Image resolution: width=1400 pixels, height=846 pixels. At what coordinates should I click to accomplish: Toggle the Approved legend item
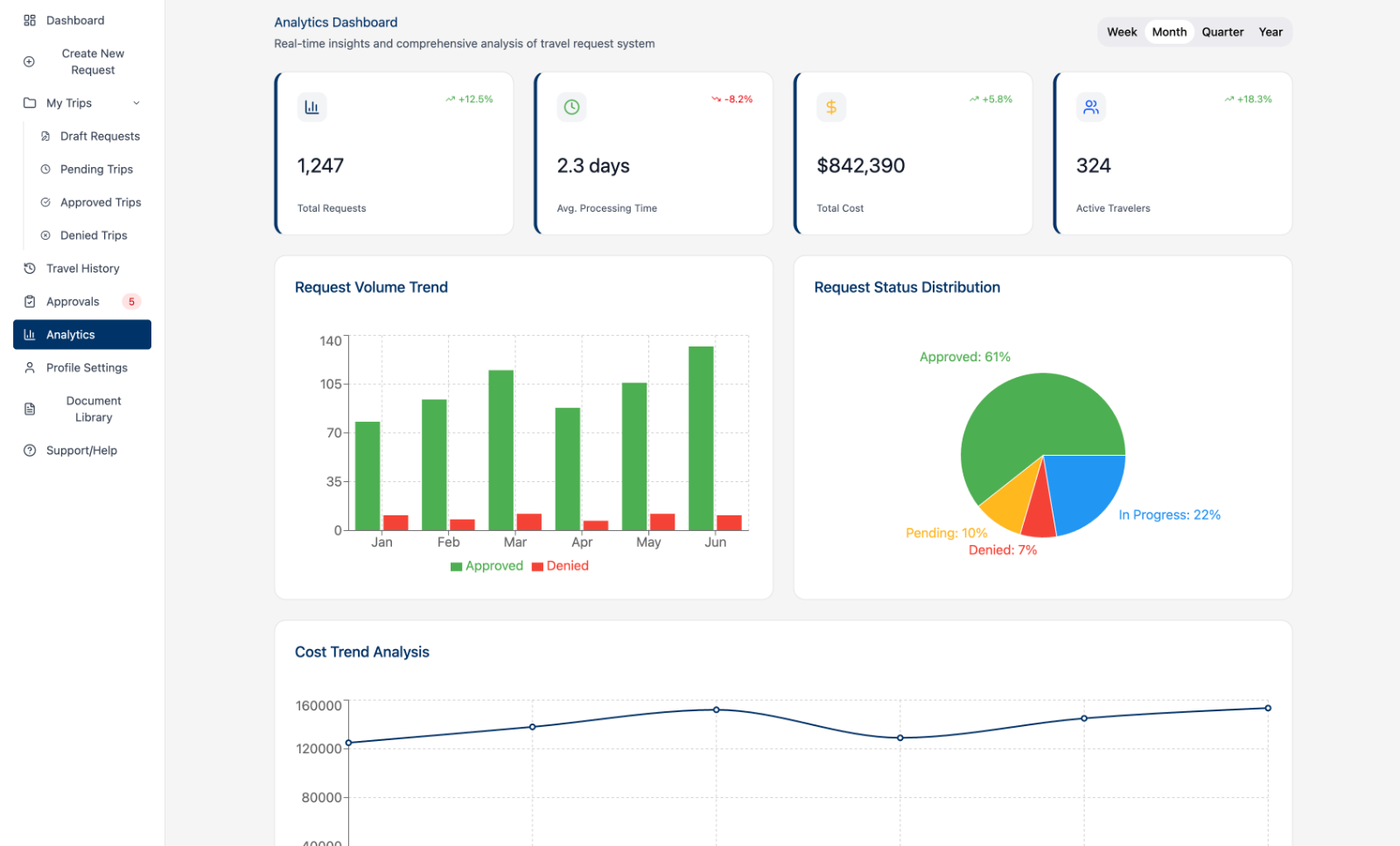coord(486,566)
